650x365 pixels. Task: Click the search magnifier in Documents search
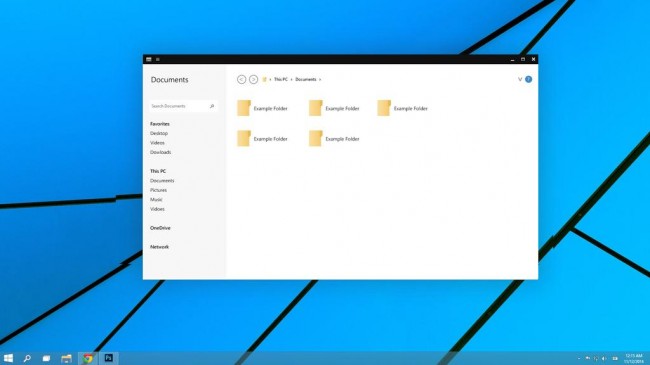tap(212, 106)
